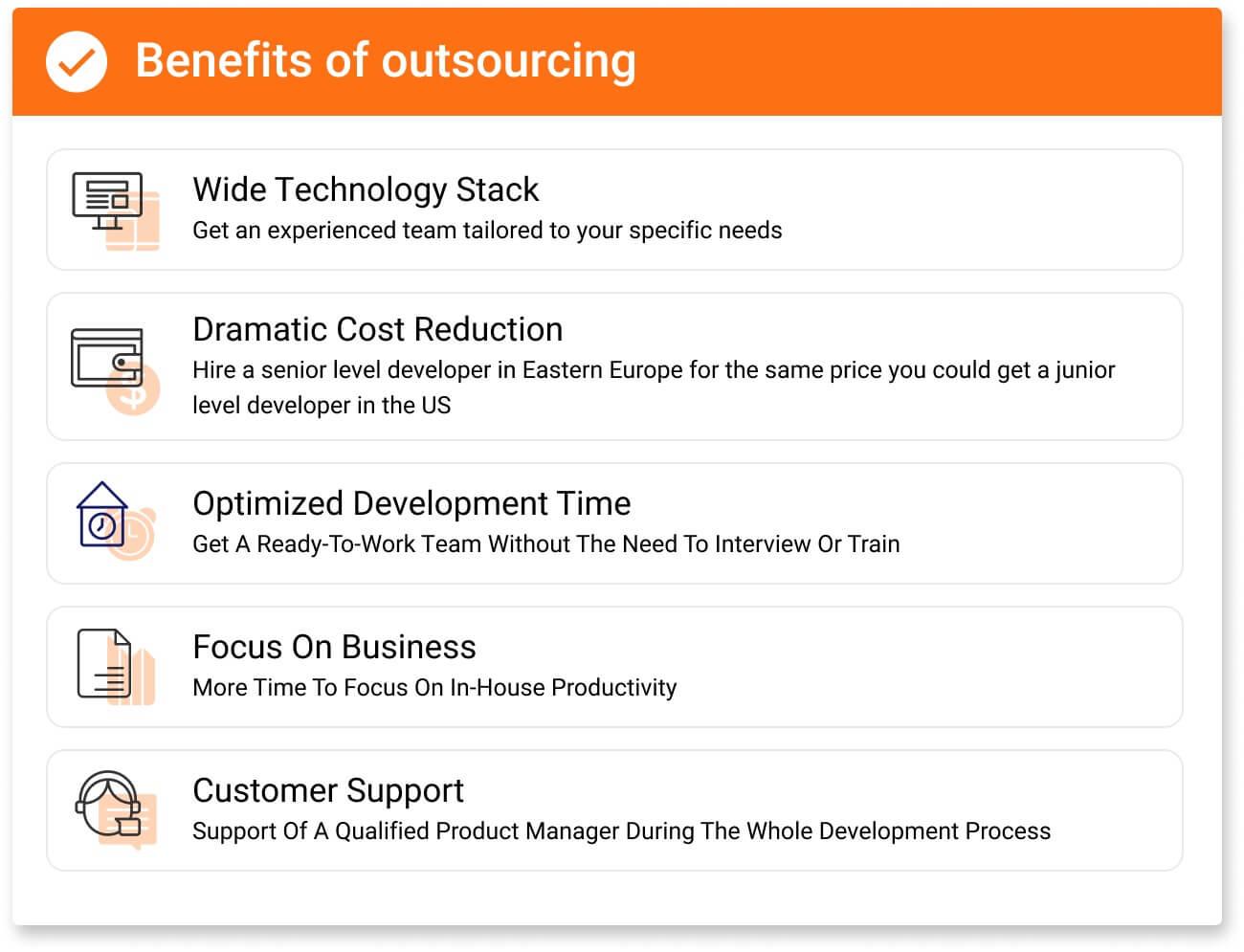Open the Optimized Development Time heading
The height and width of the screenshot is (952, 1244).
[x=411, y=503]
